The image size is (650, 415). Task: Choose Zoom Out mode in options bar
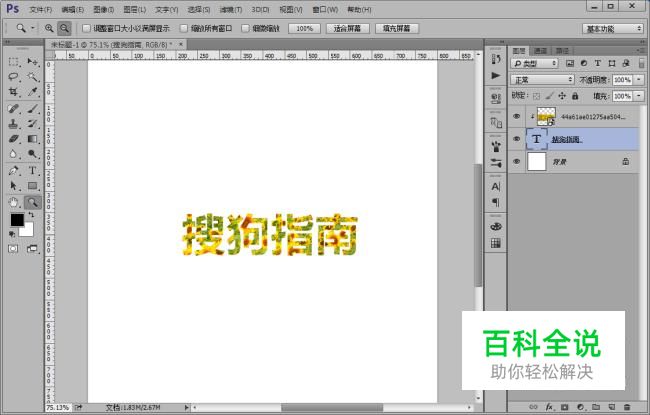click(64, 28)
